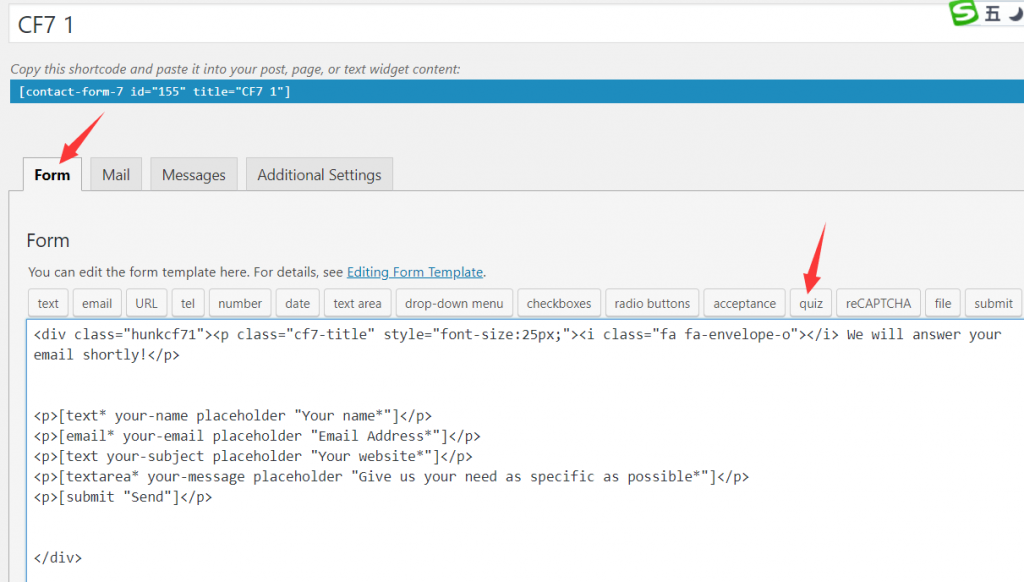Insert a file upload tag
The height and width of the screenshot is (582, 1024).
point(942,303)
